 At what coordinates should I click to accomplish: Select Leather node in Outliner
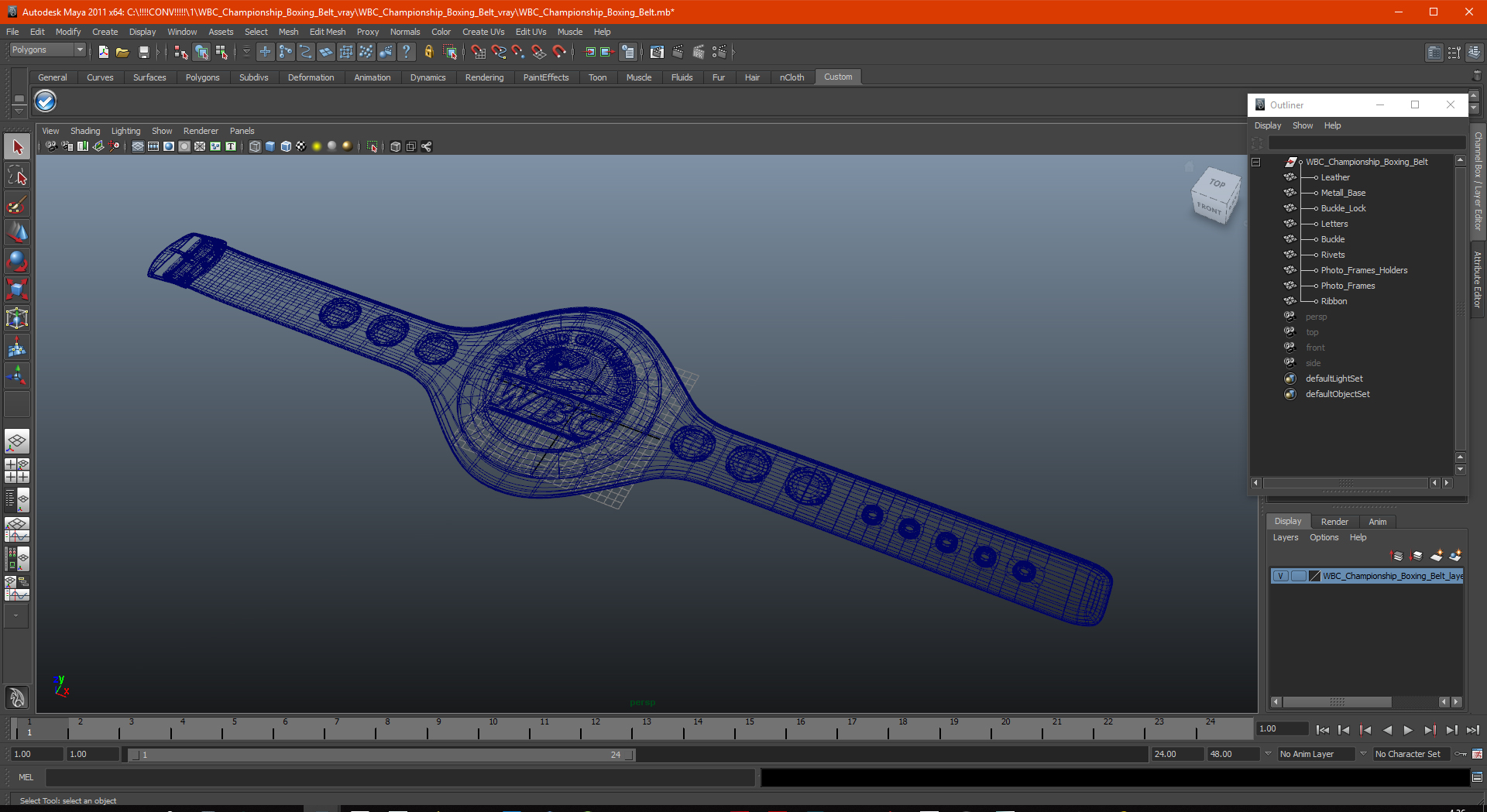pyautogui.click(x=1335, y=177)
